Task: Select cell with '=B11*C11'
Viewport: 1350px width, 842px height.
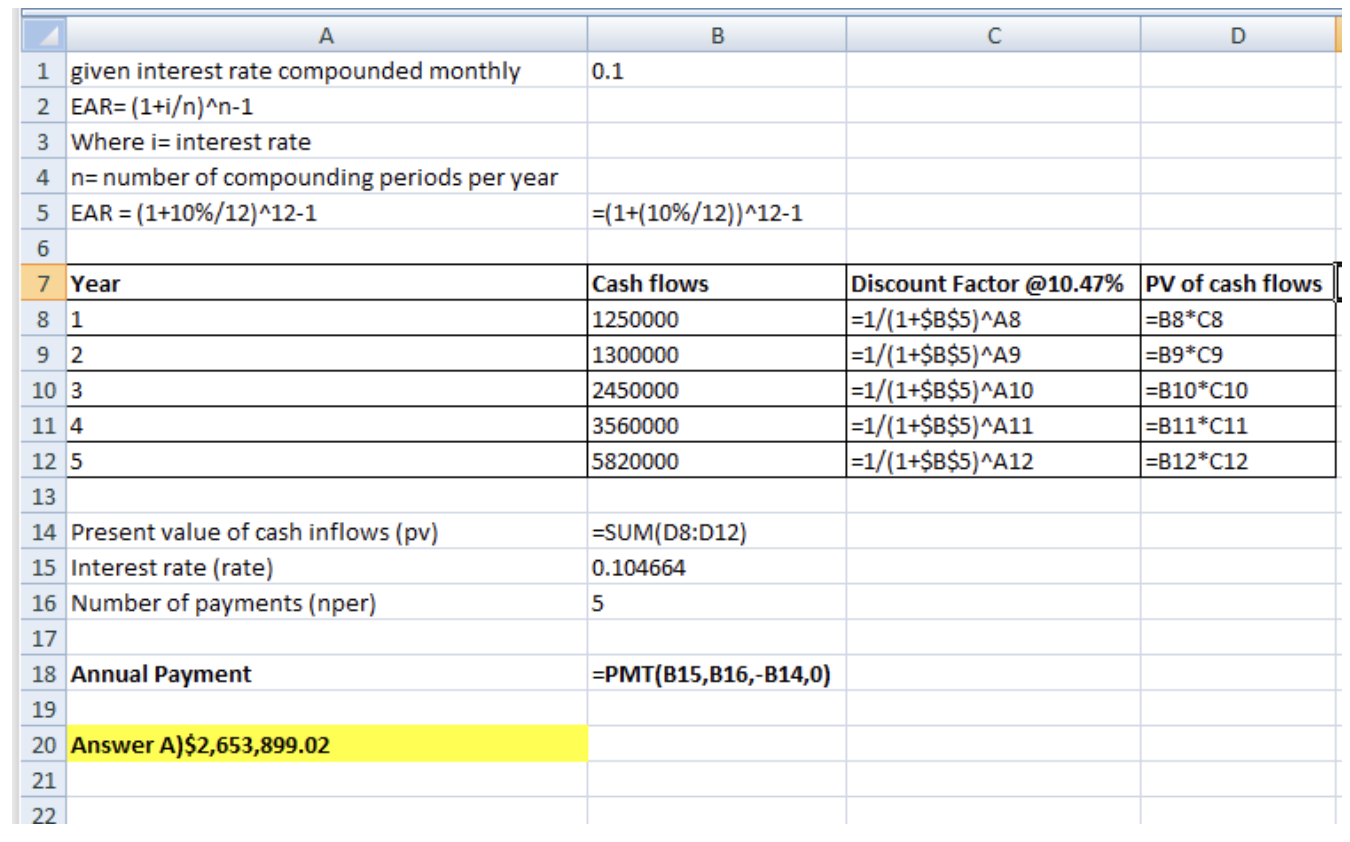Action: pos(1238,425)
